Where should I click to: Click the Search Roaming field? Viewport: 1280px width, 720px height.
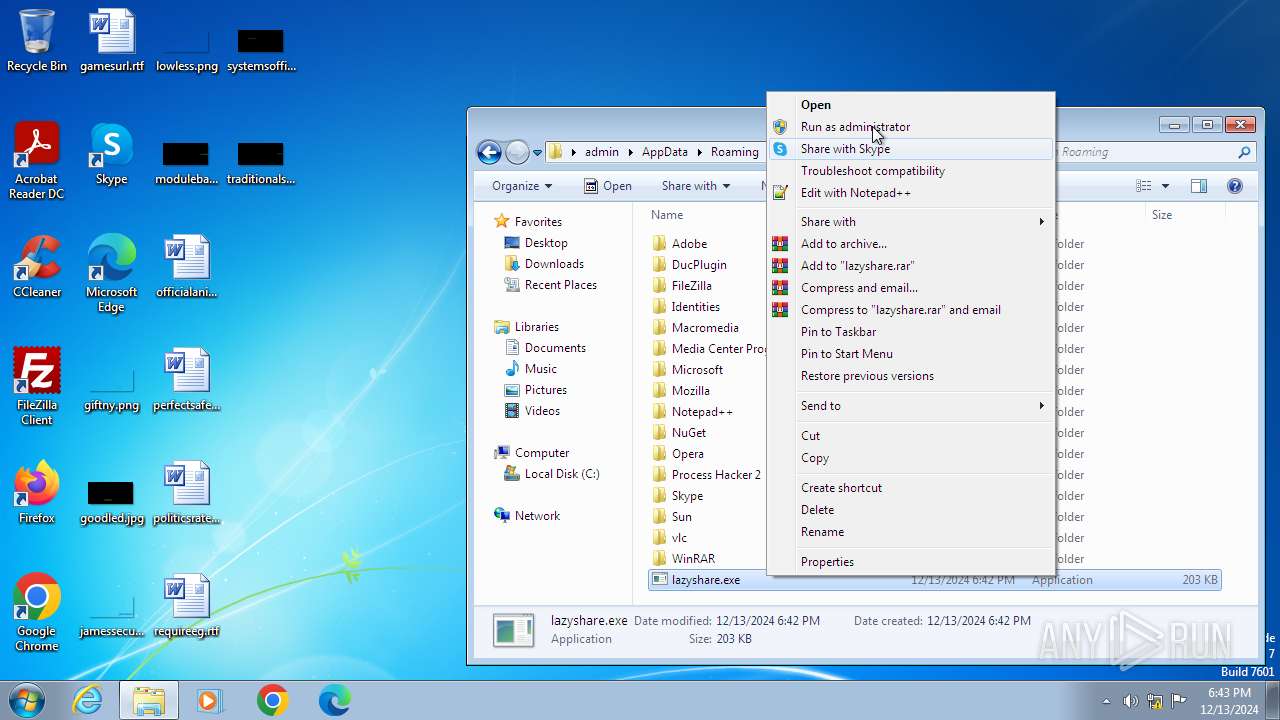click(1145, 152)
